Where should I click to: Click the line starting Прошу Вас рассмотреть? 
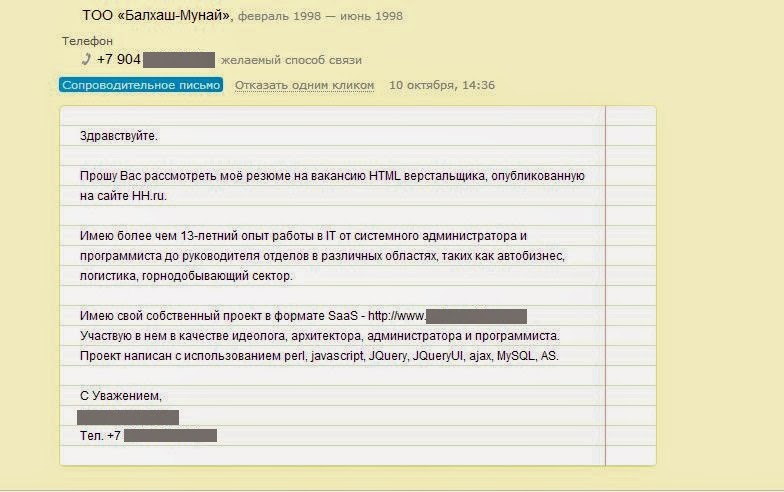coord(332,176)
